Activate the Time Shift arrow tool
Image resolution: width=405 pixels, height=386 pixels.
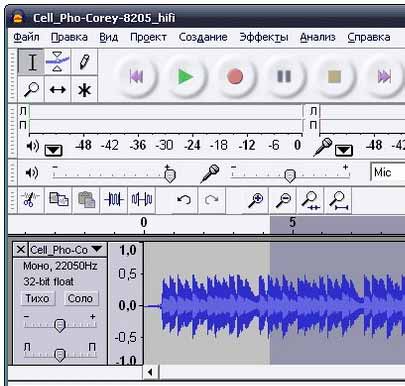point(57,89)
